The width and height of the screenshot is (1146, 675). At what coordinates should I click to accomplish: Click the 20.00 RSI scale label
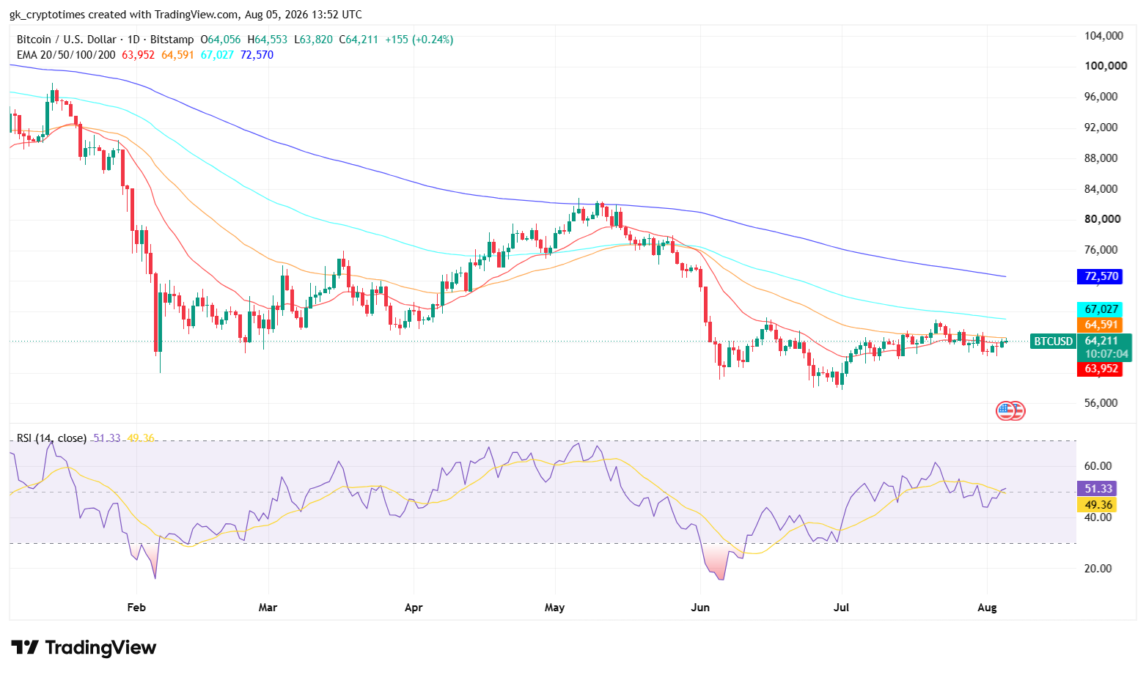click(1098, 568)
